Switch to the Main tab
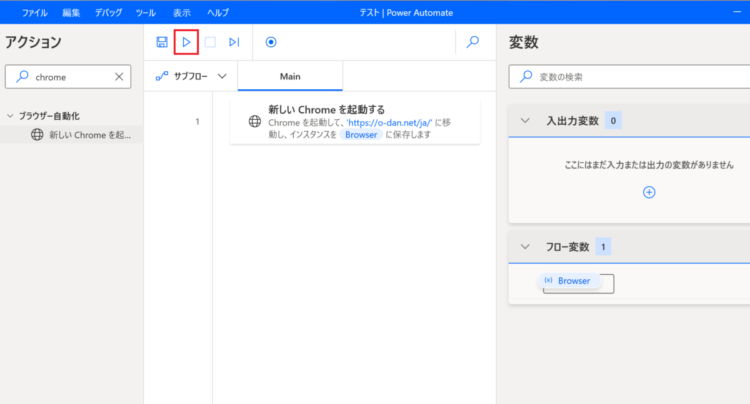Image resolution: width=750 pixels, height=404 pixels. (290, 76)
